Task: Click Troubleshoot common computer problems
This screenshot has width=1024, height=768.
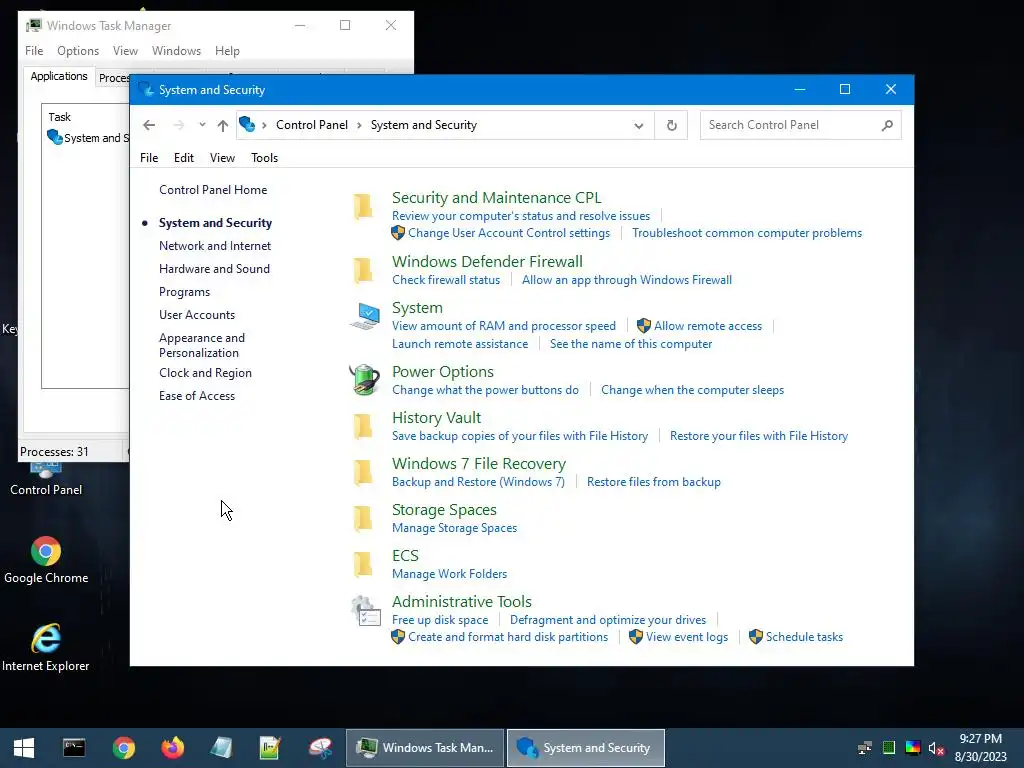Action: [747, 233]
